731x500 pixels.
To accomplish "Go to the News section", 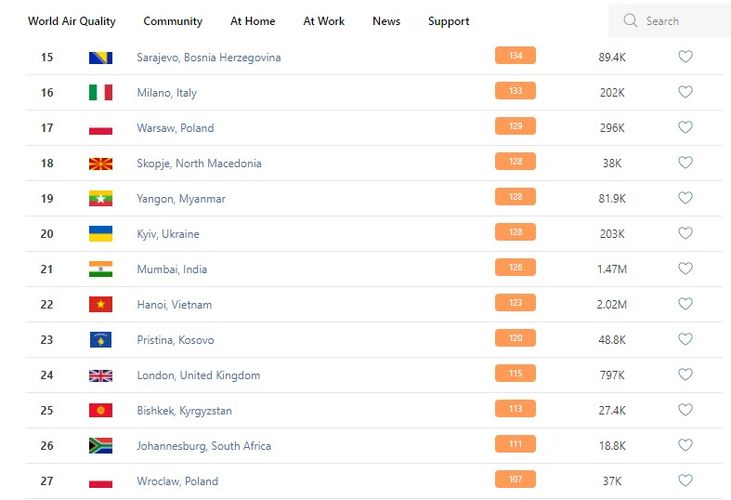I will pos(386,21).
